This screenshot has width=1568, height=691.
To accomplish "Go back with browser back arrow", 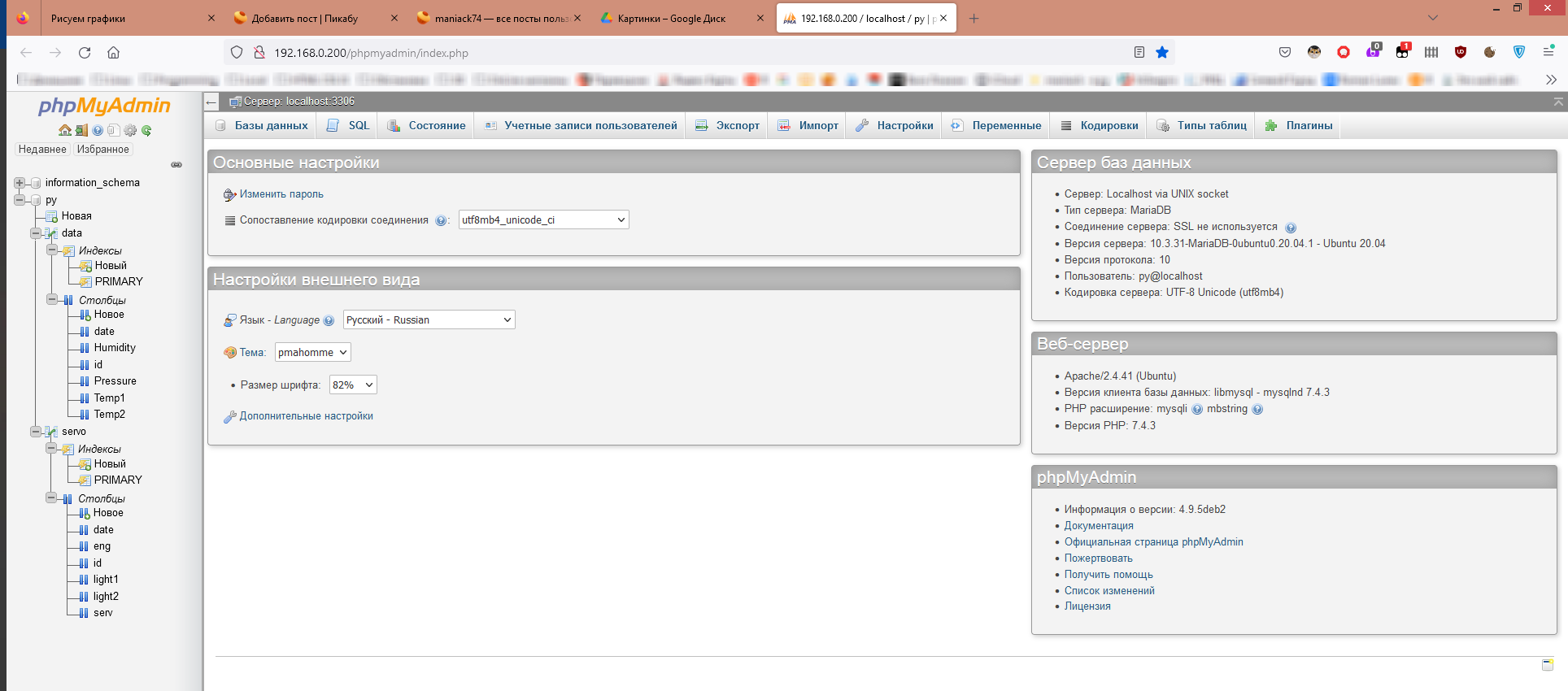I will [x=26, y=53].
